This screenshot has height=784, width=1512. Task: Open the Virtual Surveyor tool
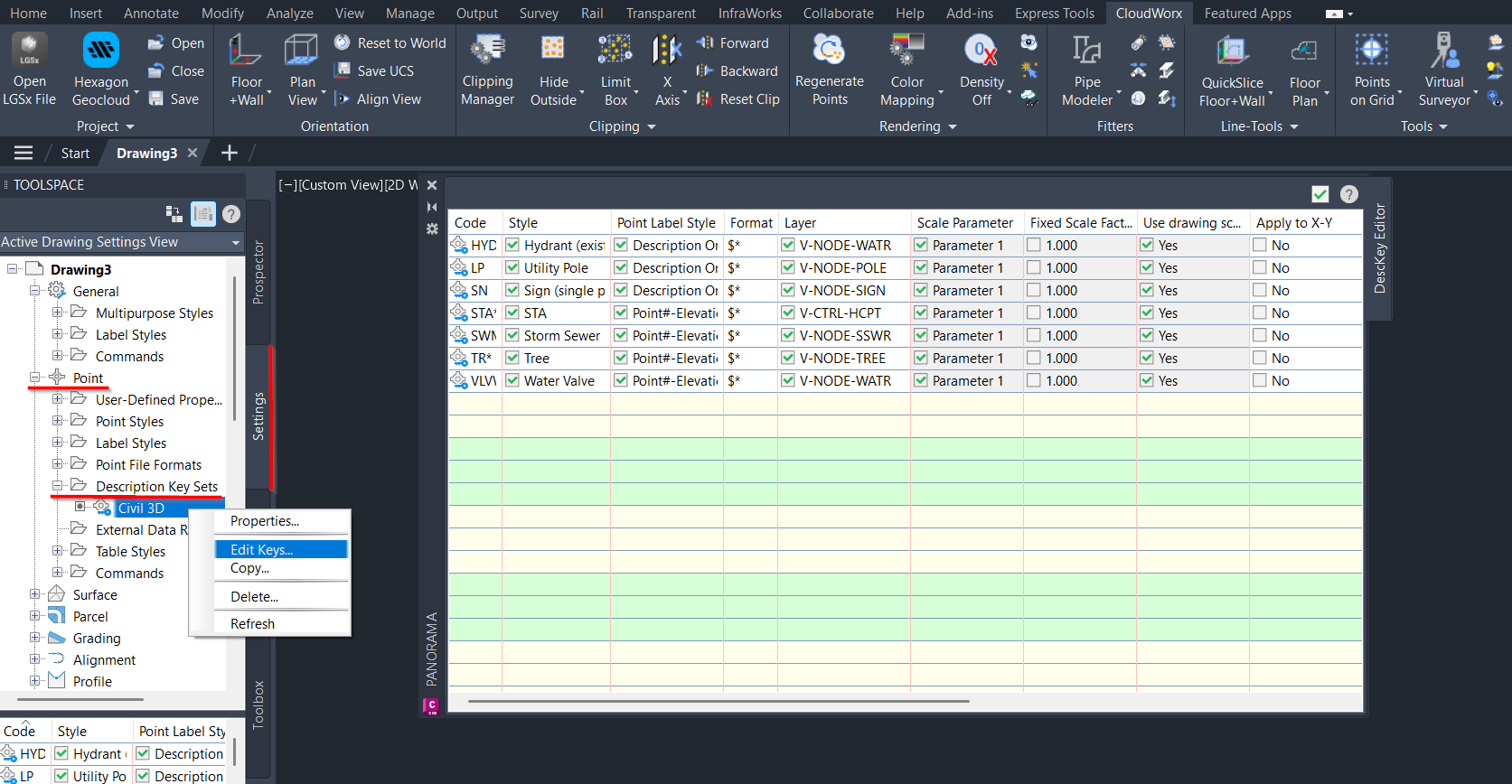[1444, 70]
